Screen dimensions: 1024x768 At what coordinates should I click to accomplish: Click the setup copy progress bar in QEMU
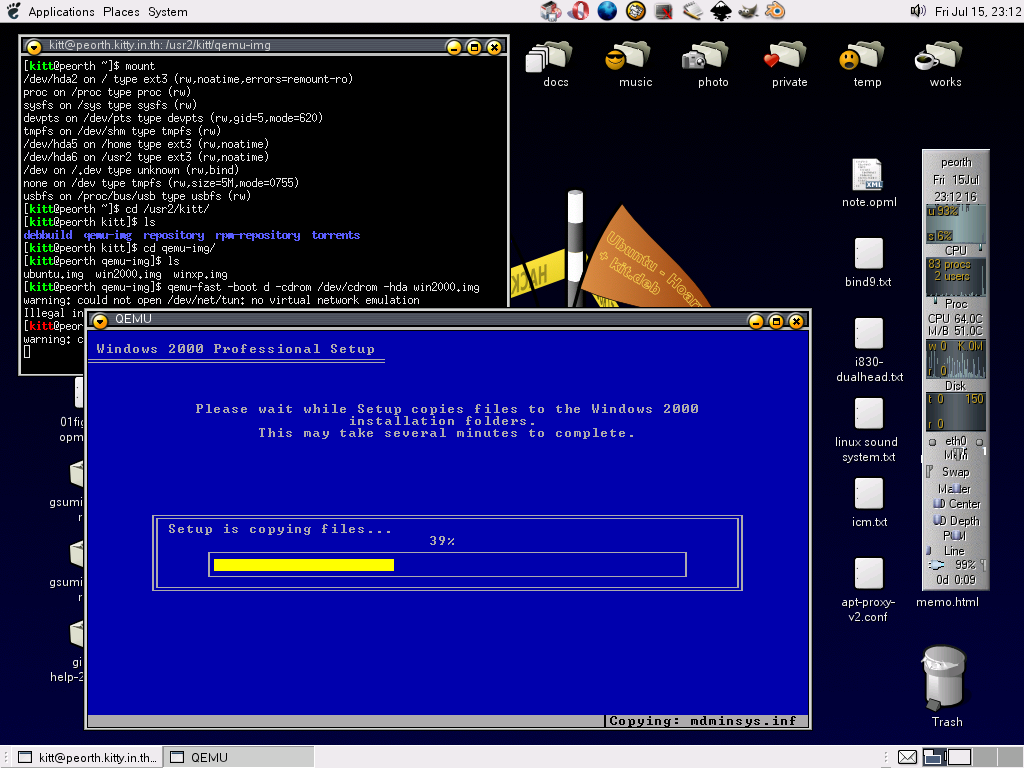(x=447, y=565)
